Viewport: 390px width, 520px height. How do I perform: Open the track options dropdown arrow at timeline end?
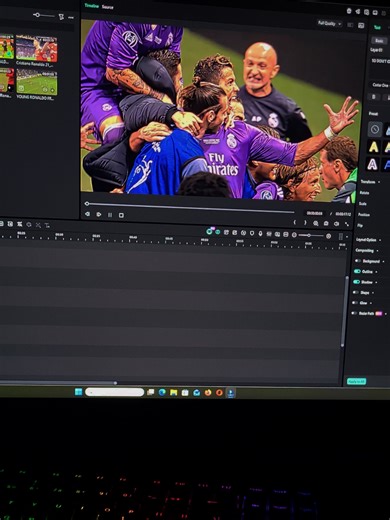pos(347,237)
